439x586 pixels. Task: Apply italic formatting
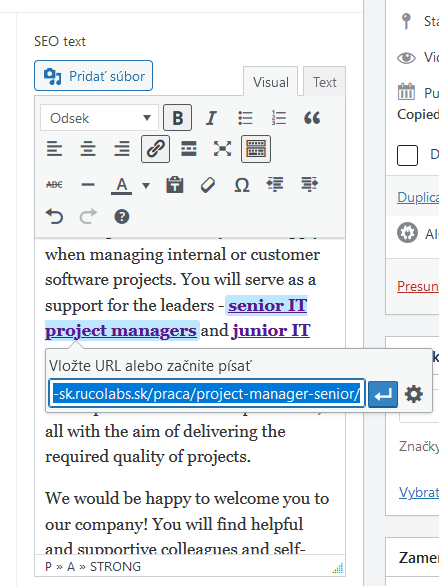pyautogui.click(x=211, y=118)
